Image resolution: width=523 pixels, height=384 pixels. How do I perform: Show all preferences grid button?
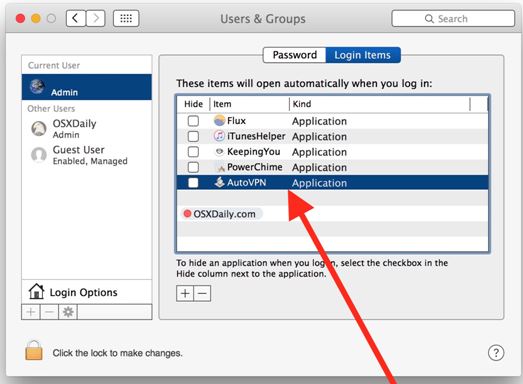[x=126, y=18]
